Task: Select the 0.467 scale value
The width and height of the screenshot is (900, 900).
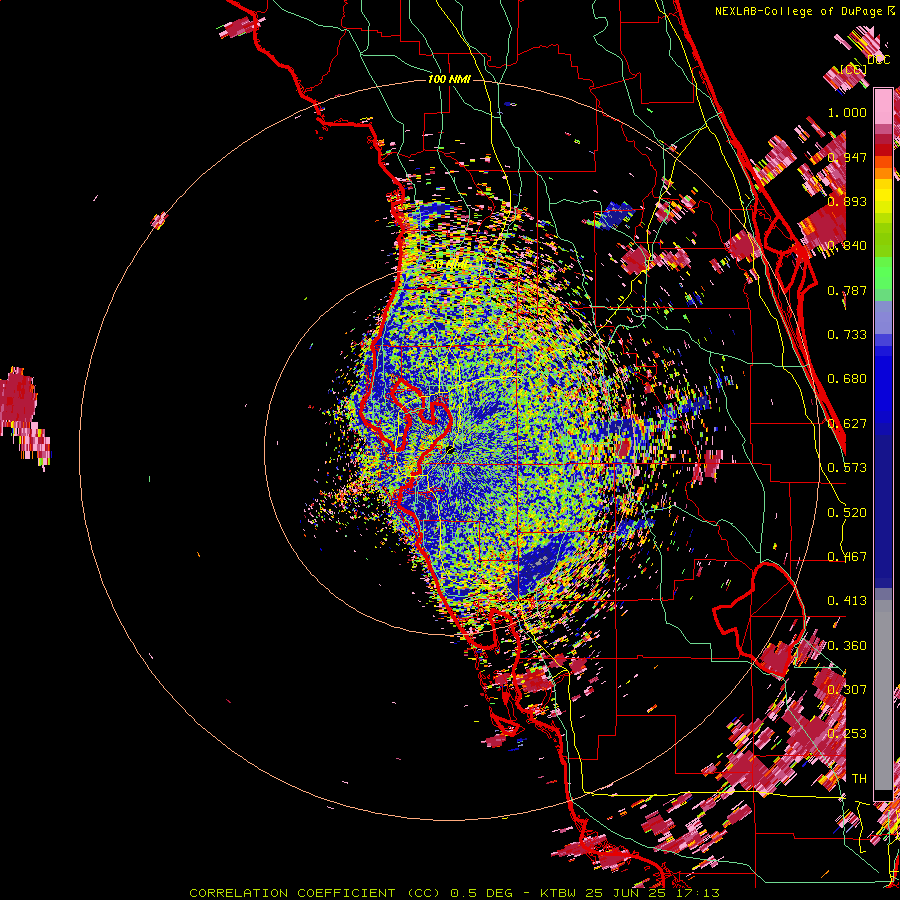Action: 847,557
